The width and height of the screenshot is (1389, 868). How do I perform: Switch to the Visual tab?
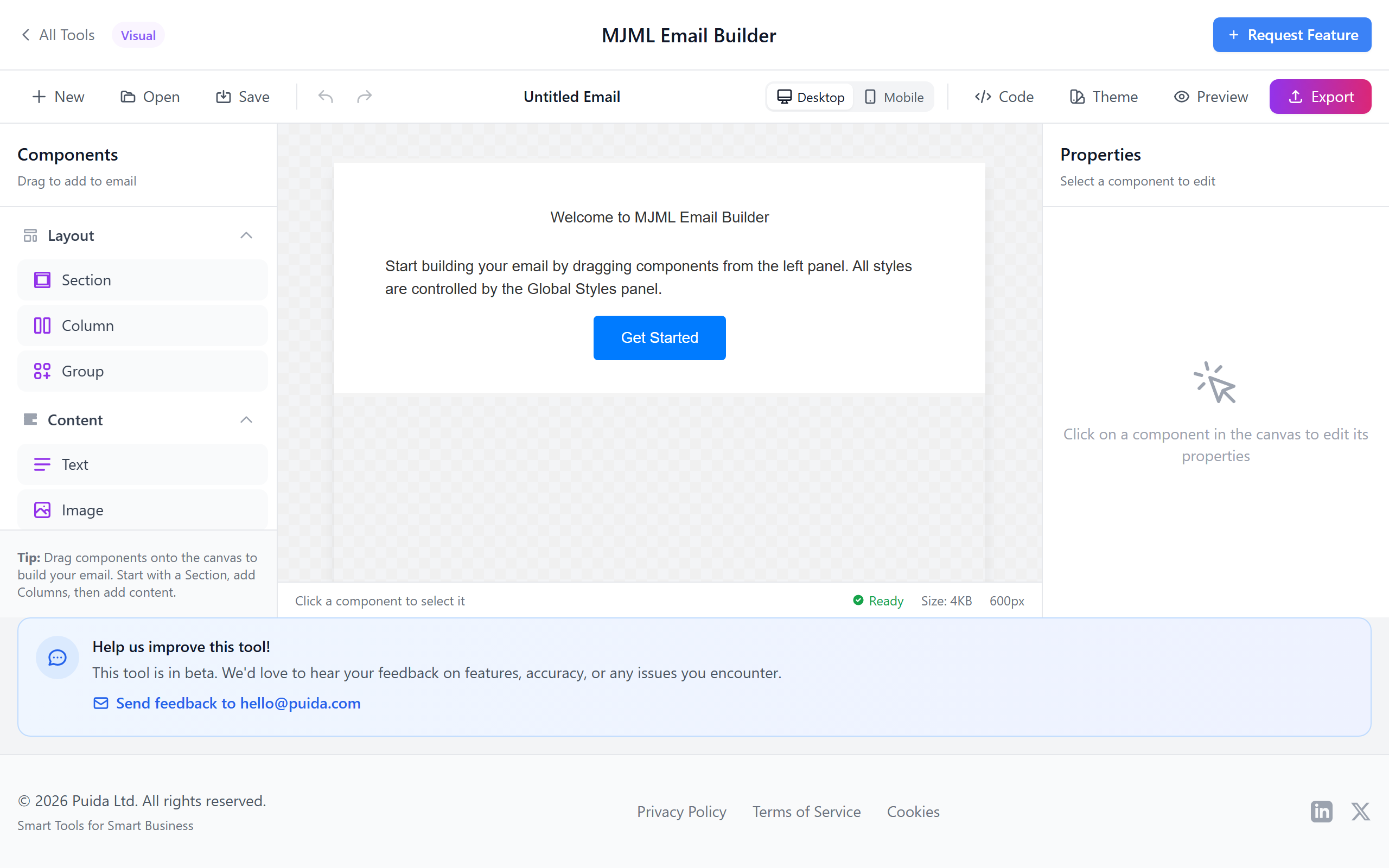(x=137, y=34)
